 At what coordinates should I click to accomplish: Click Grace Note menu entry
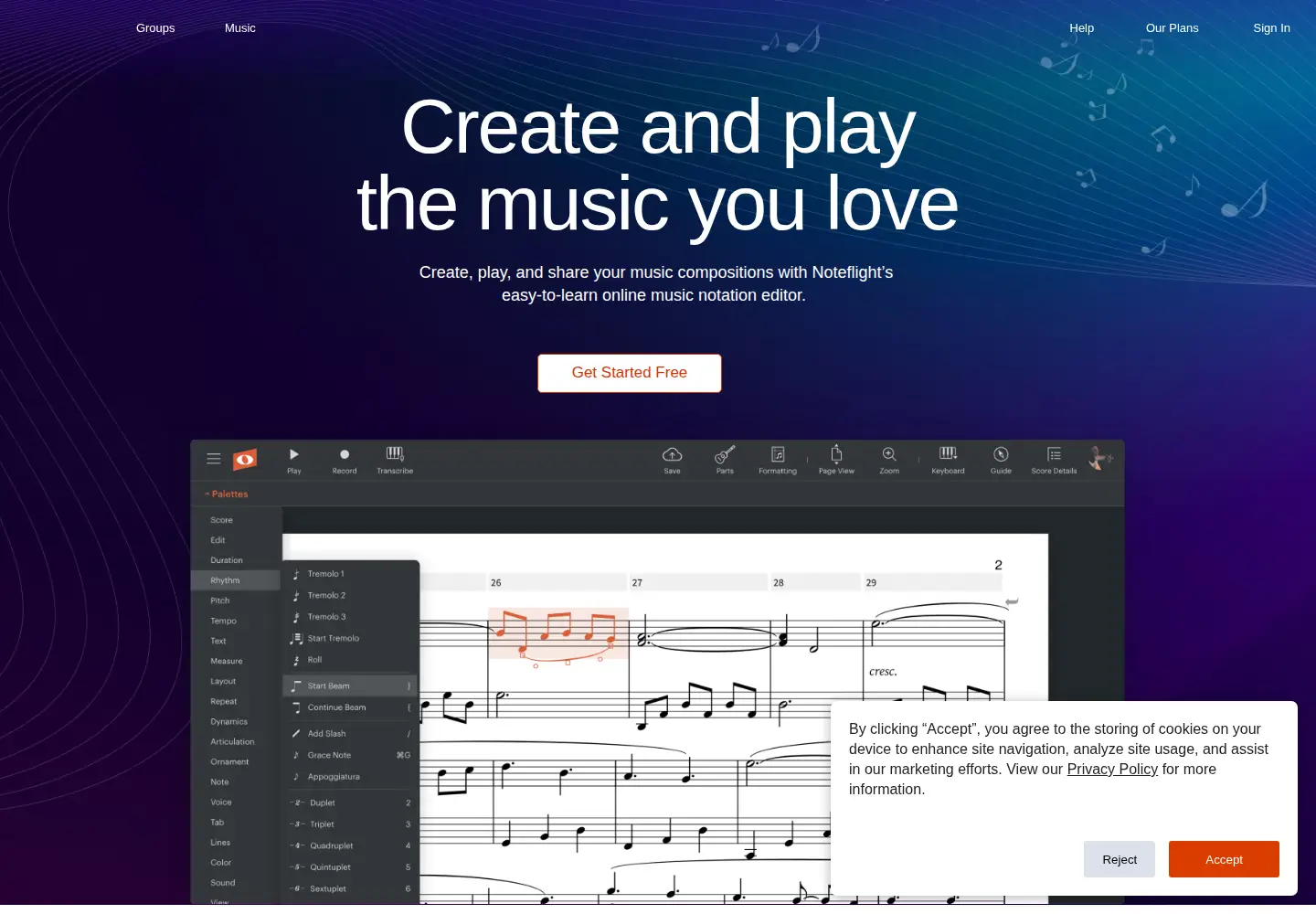tap(351, 755)
